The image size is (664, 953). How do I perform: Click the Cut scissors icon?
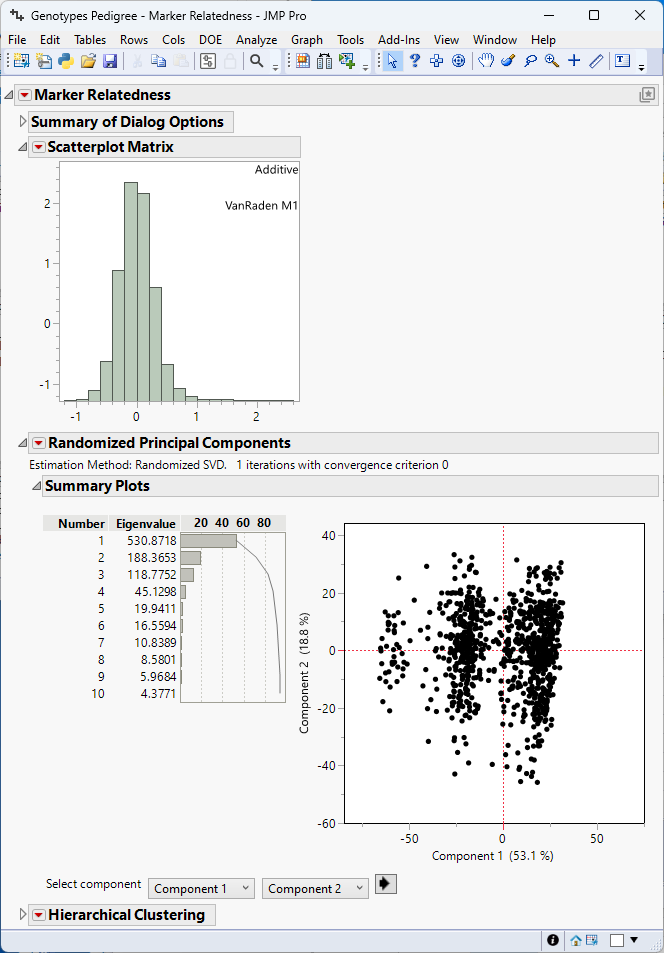click(137, 61)
